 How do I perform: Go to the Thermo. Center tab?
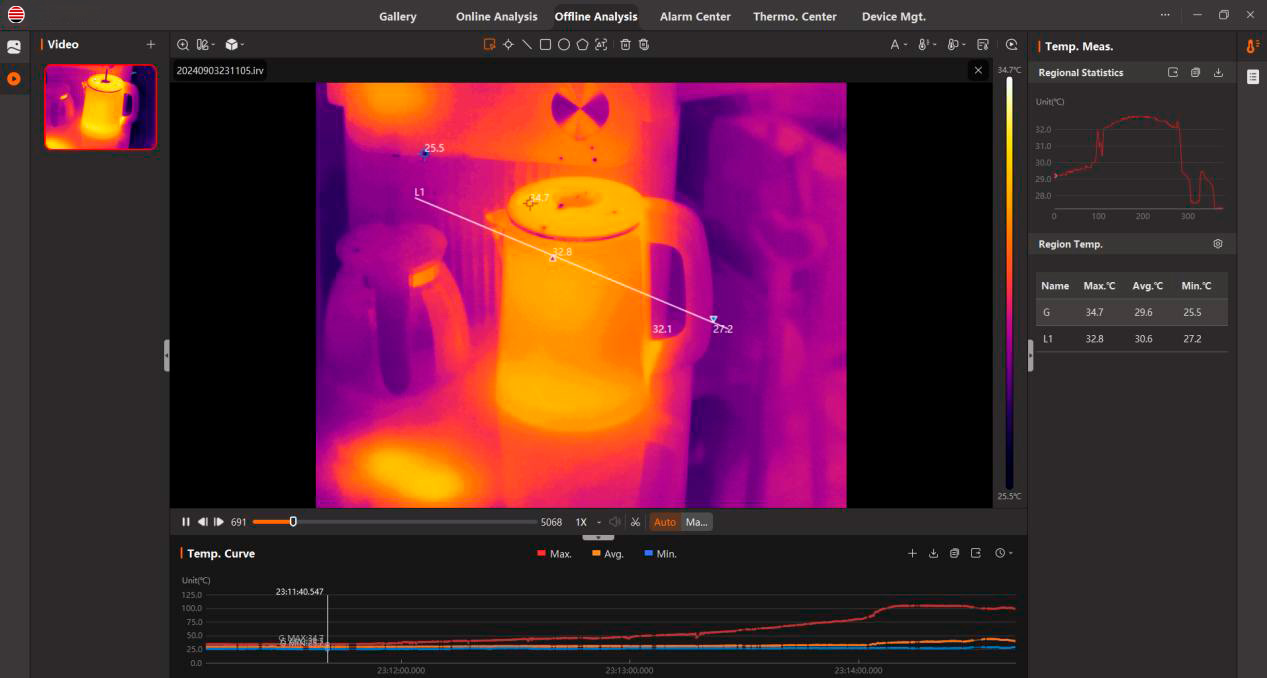pyautogui.click(x=795, y=16)
